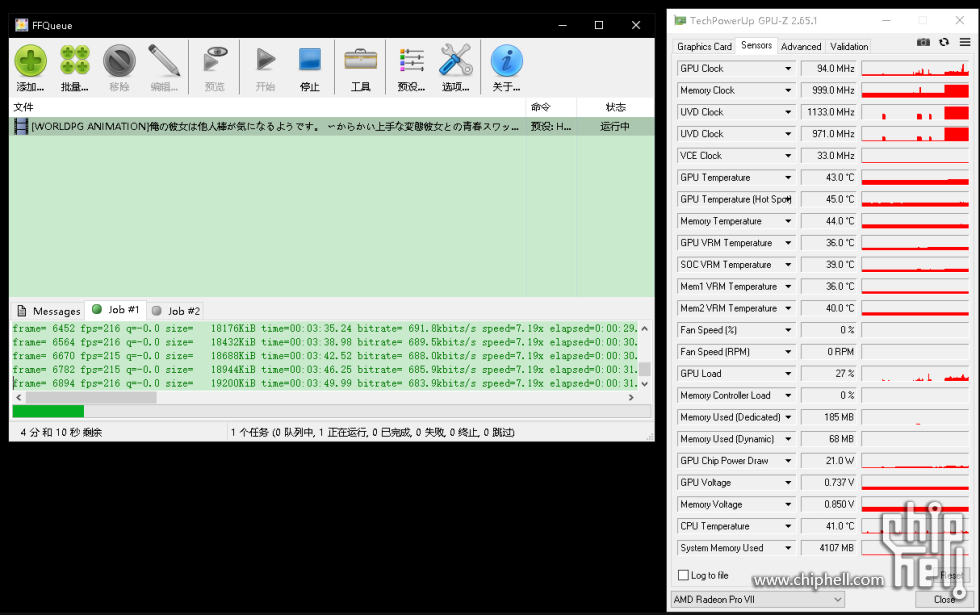
Task: Click the 状态 column header
Action: tap(615, 107)
